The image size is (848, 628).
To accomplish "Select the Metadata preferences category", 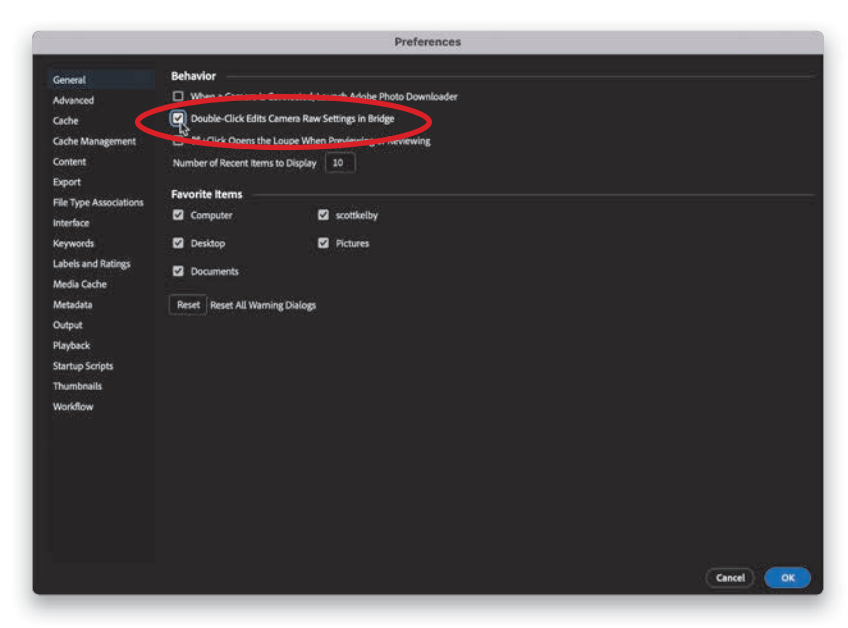I will [72, 305].
